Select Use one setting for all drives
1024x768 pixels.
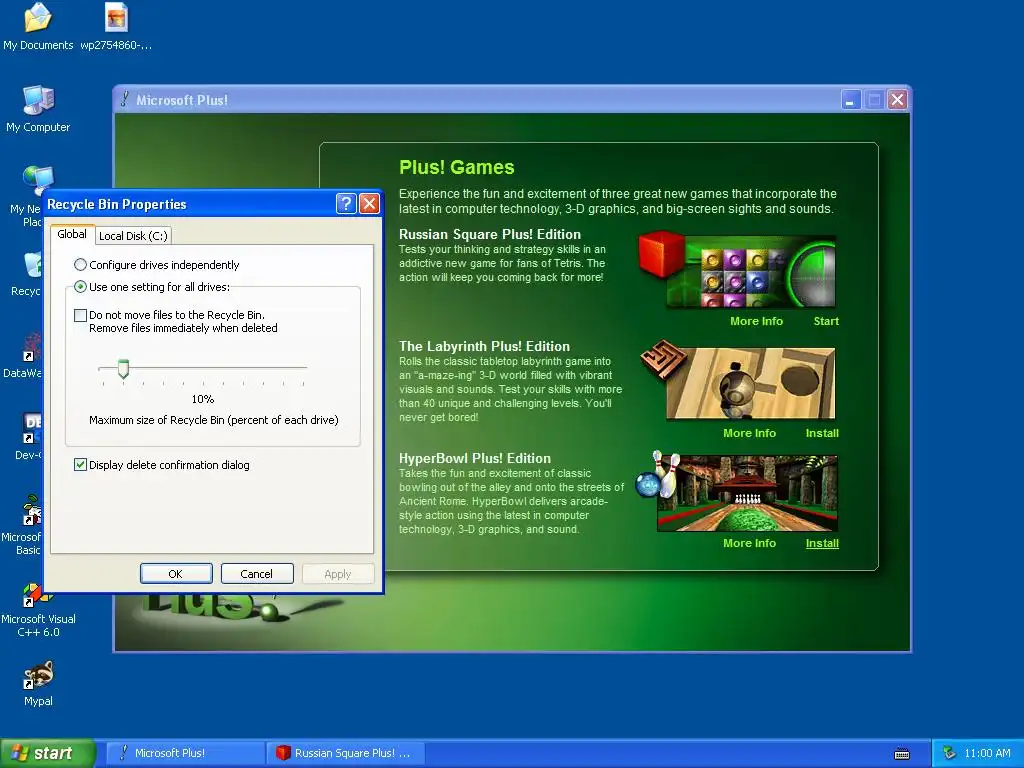[x=152, y=287]
